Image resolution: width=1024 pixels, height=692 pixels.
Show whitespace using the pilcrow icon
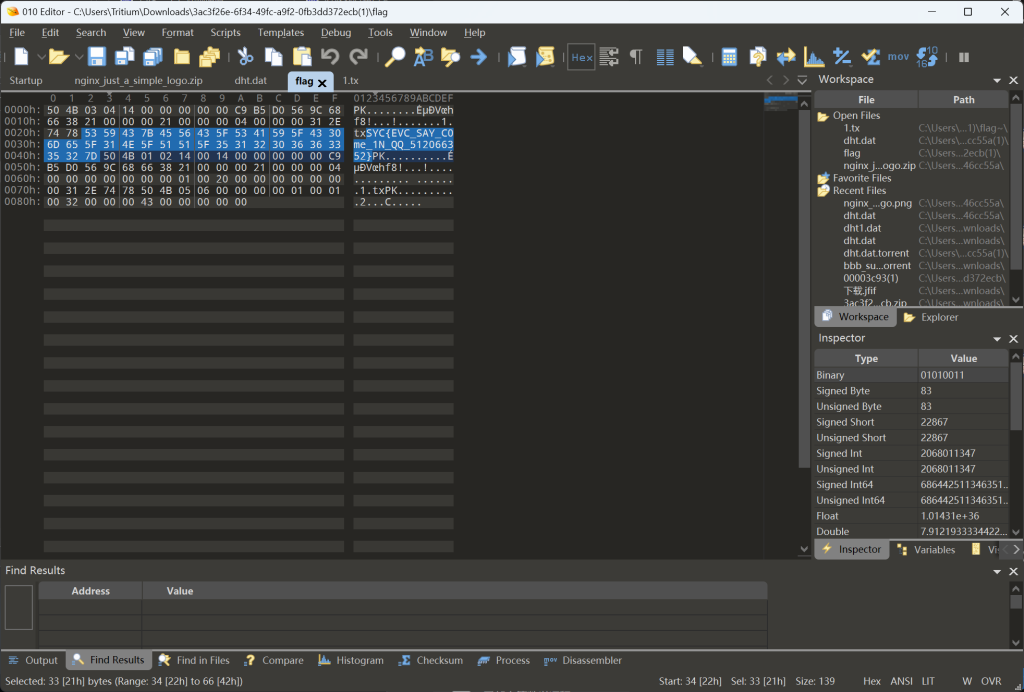coord(637,57)
